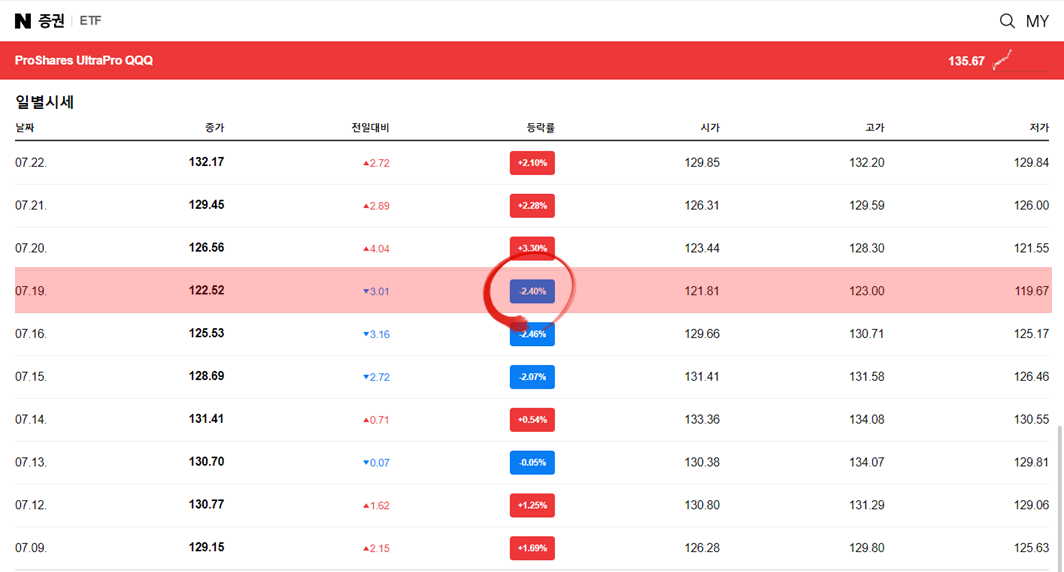Select the 07.13. date cell
The width and height of the screenshot is (1064, 572).
pos(31,462)
